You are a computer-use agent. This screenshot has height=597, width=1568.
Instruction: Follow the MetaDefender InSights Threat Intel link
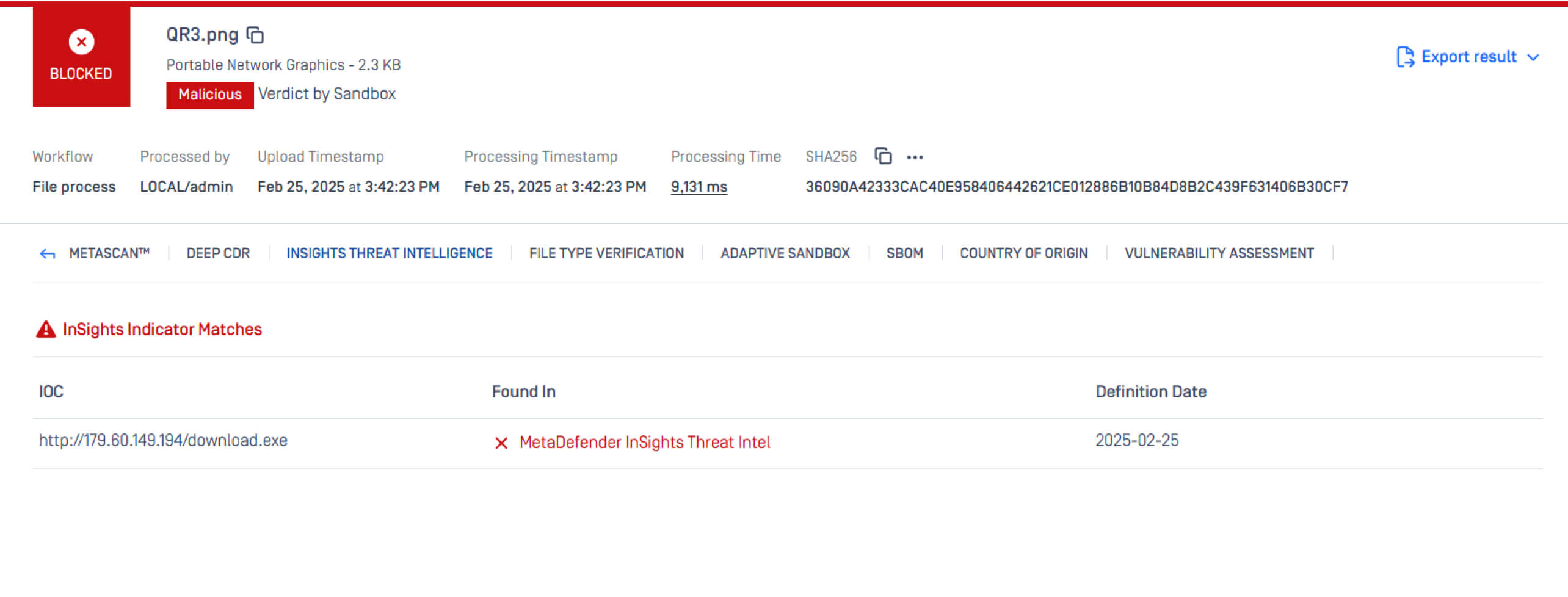point(644,442)
